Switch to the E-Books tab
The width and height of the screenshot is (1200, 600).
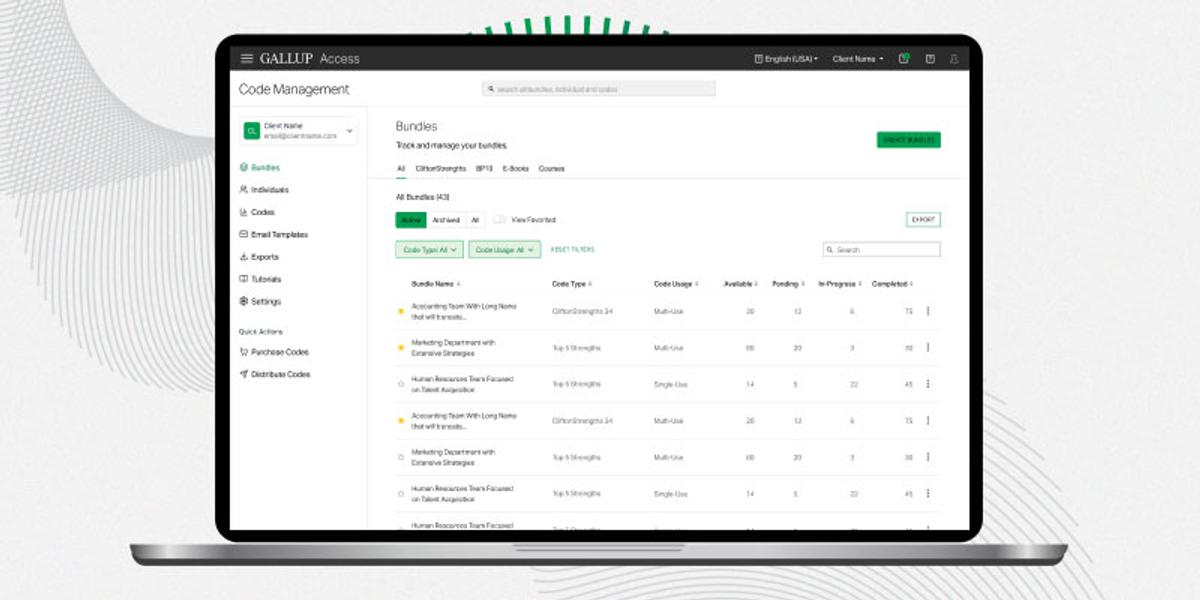(x=516, y=169)
